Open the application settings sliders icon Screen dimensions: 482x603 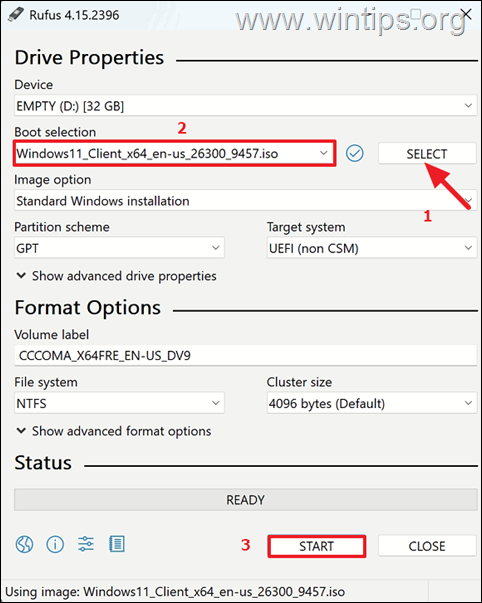[x=86, y=545]
